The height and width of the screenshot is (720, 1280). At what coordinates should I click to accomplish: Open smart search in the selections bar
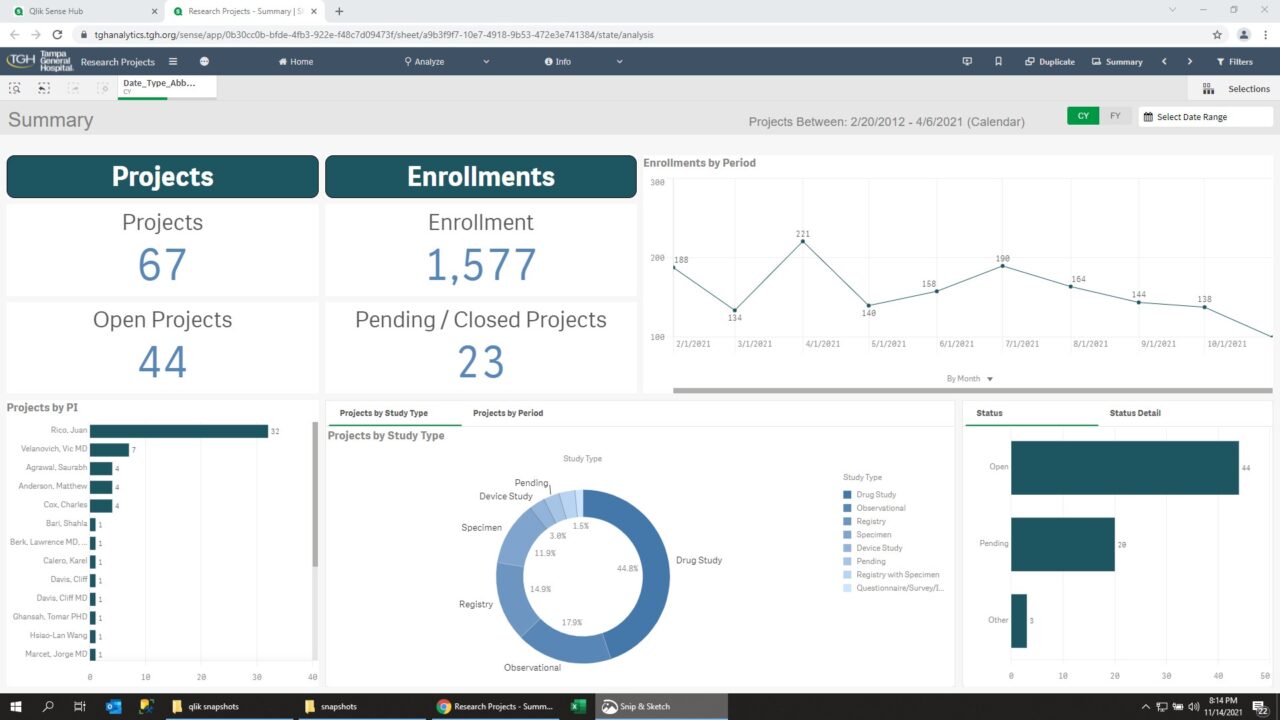tap(14, 88)
